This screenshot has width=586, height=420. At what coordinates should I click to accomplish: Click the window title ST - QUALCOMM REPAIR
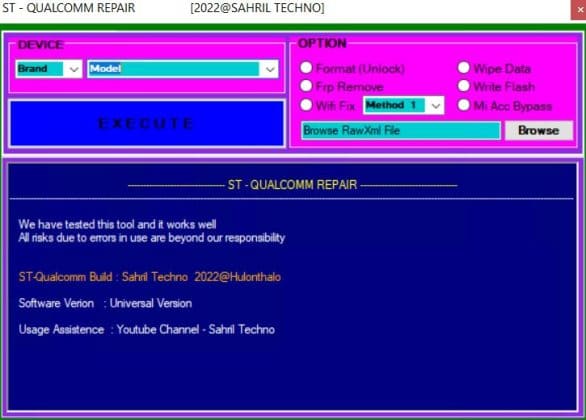pyautogui.click(x=69, y=8)
